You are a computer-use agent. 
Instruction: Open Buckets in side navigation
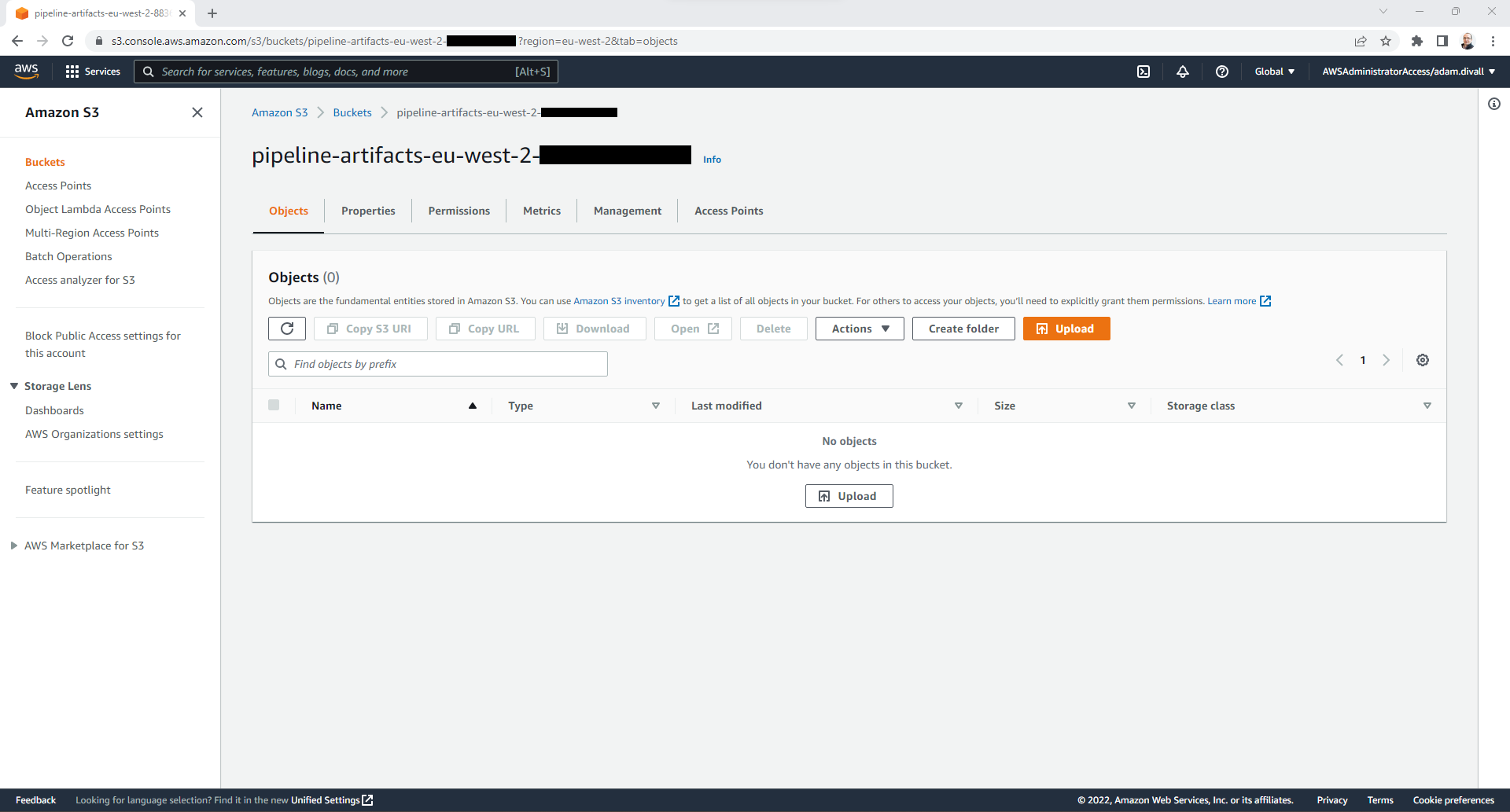pos(45,162)
